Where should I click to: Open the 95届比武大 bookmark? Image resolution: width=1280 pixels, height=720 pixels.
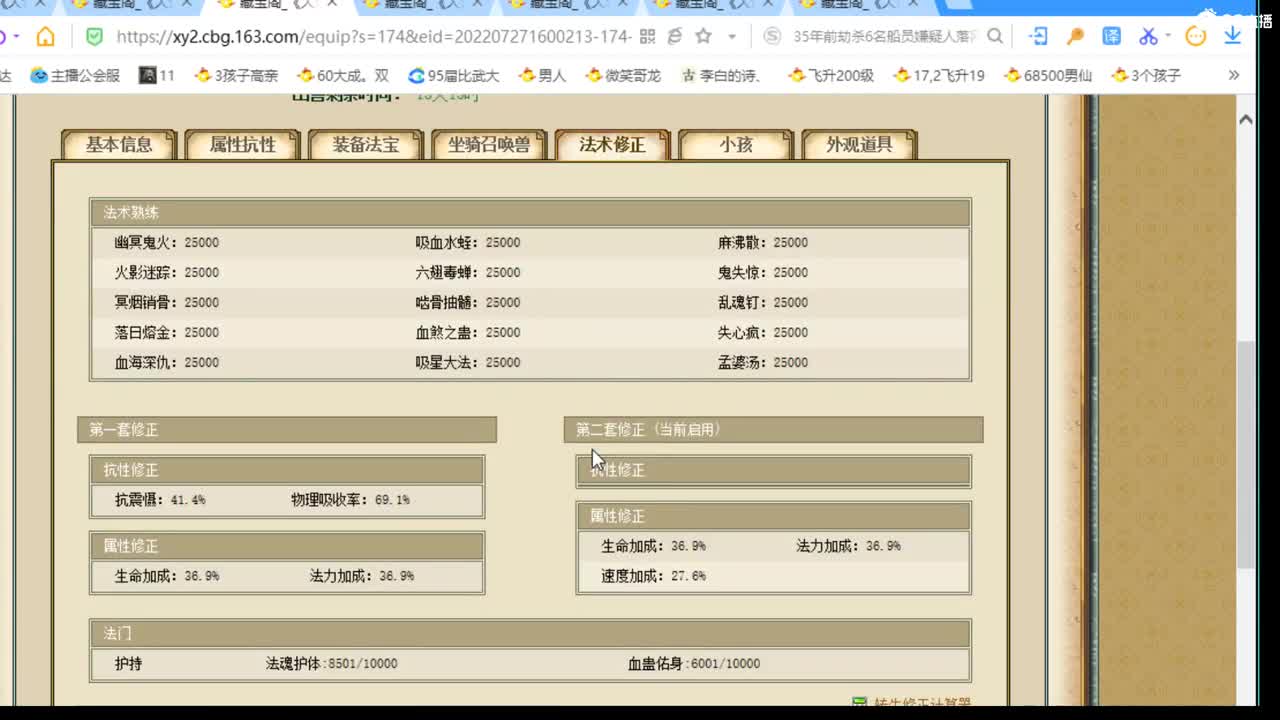coord(454,75)
